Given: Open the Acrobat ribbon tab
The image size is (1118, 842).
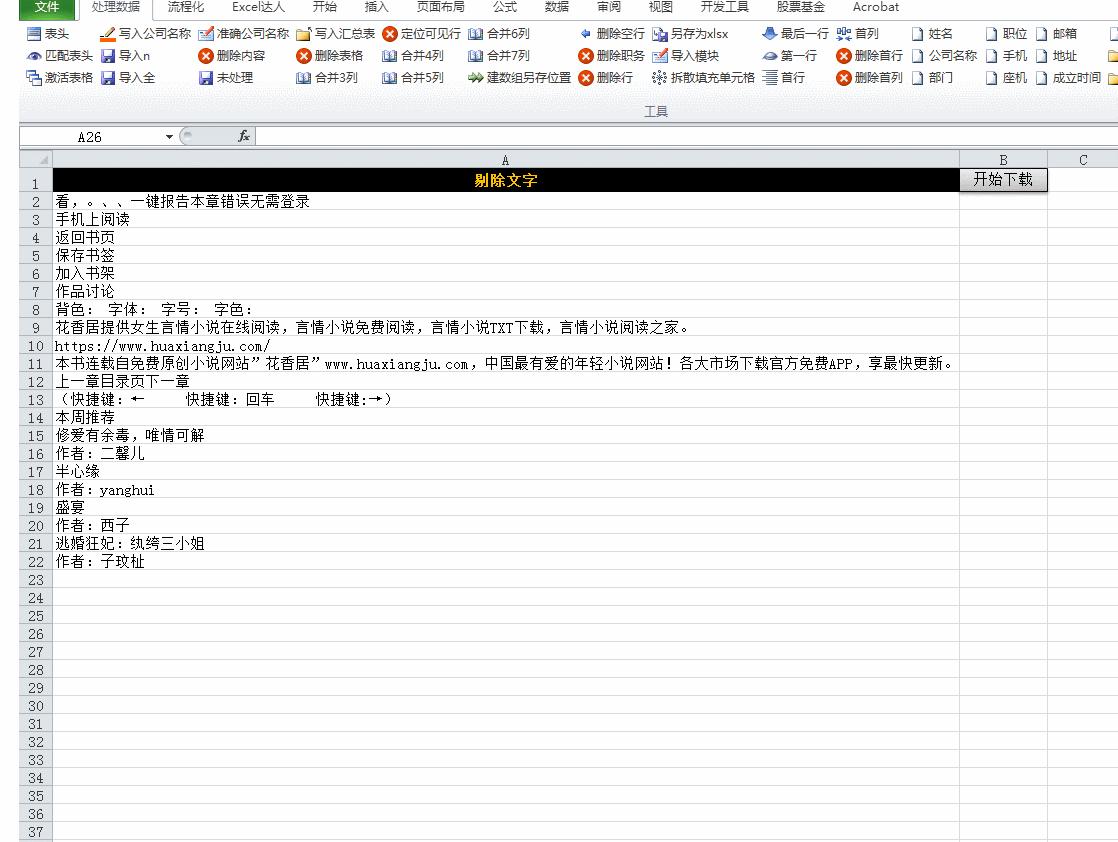Looking at the screenshot, I should point(876,8).
